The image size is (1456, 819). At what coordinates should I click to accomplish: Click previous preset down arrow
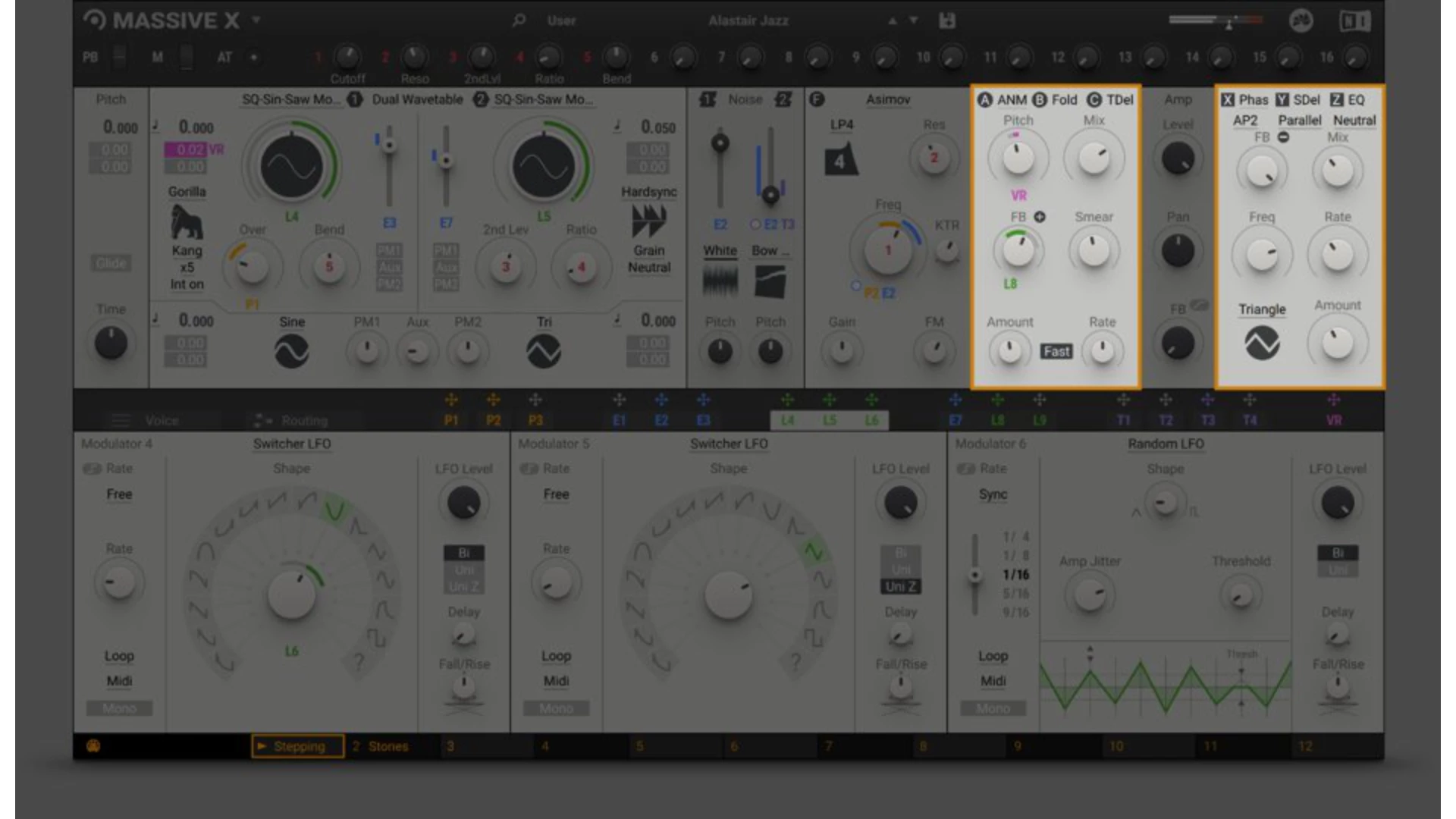tap(914, 21)
